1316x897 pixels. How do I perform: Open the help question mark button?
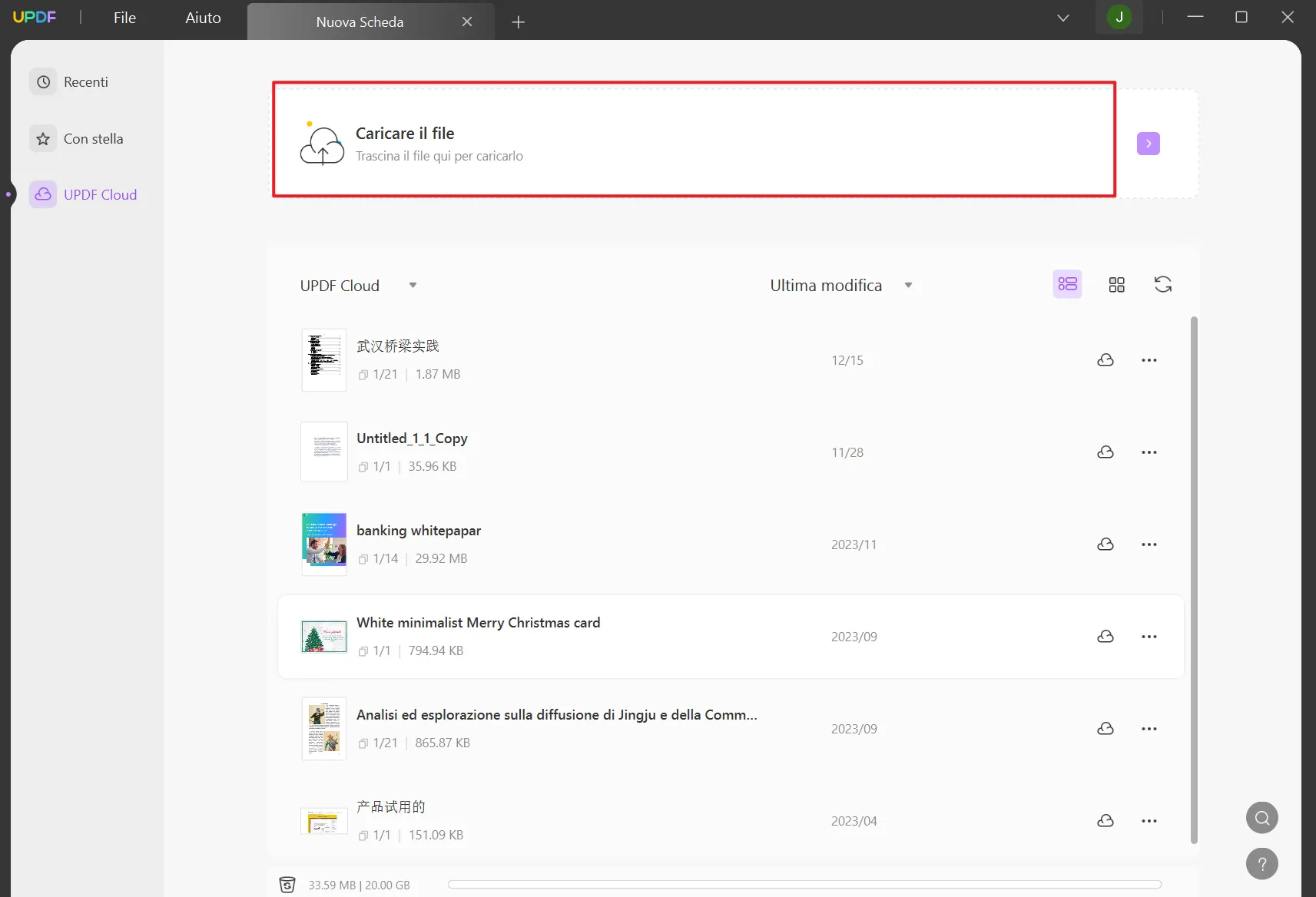pos(1261,864)
